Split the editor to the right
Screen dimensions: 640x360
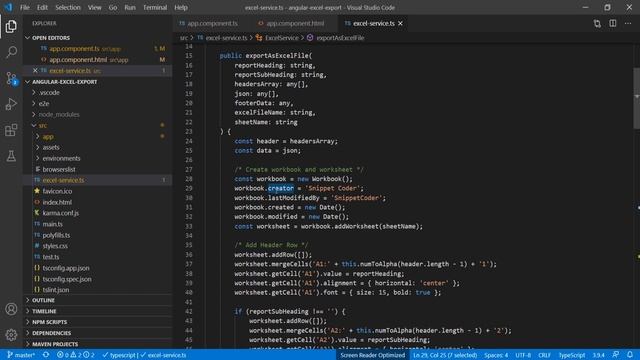coord(613,24)
